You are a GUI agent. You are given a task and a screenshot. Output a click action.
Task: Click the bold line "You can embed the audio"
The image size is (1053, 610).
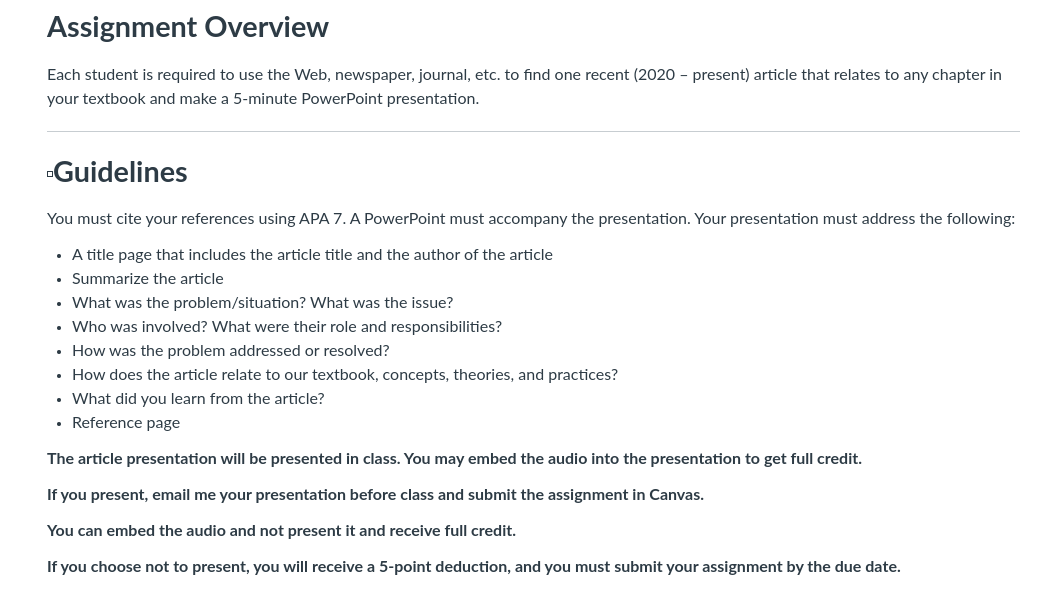281,531
